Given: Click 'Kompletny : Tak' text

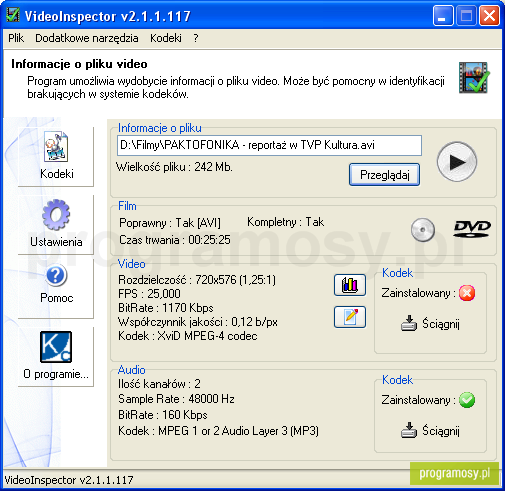Looking at the screenshot, I should pos(285,222).
